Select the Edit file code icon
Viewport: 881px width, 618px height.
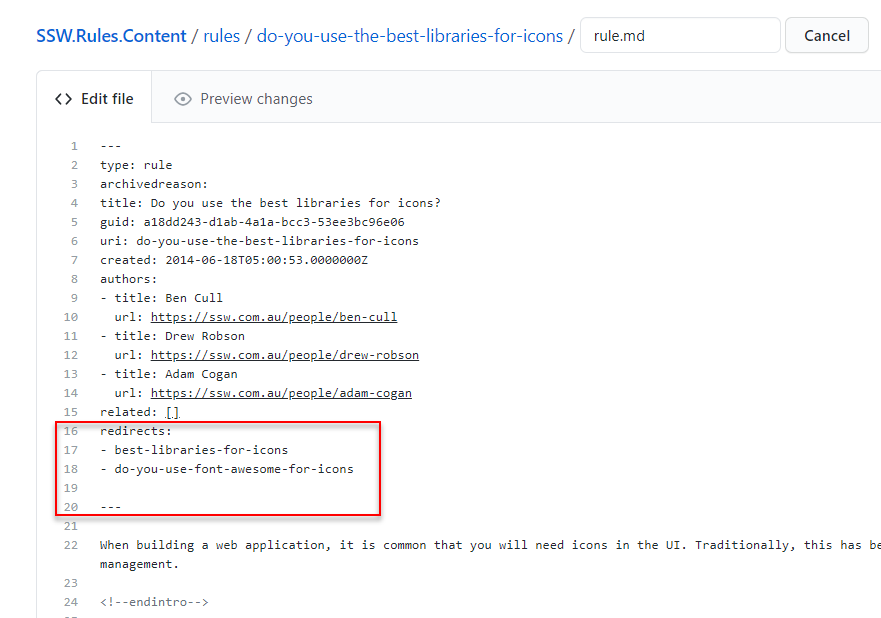point(63,98)
